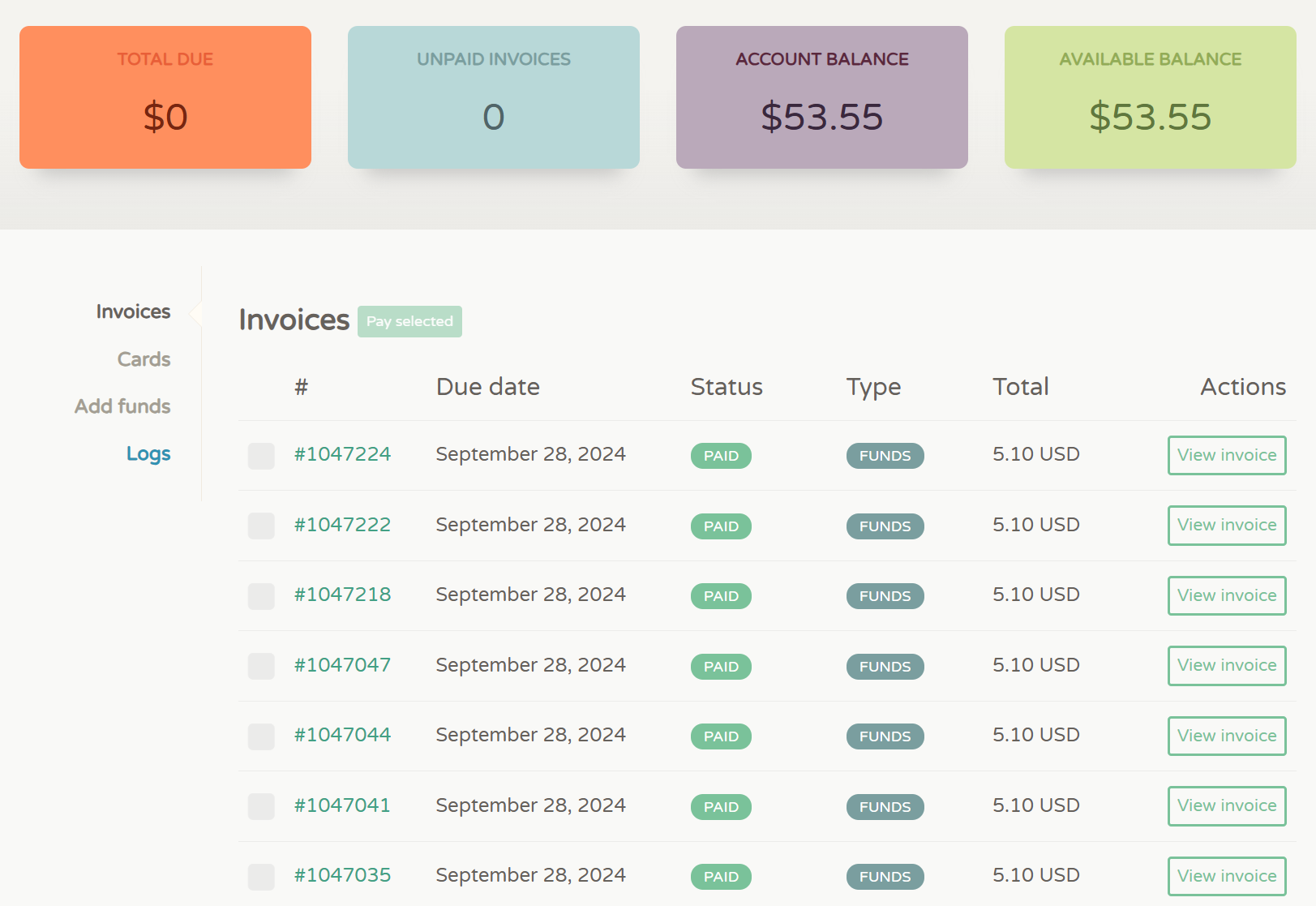
Task: Click the FUNDS badge on row #1047041
Action: coord(885,807)
